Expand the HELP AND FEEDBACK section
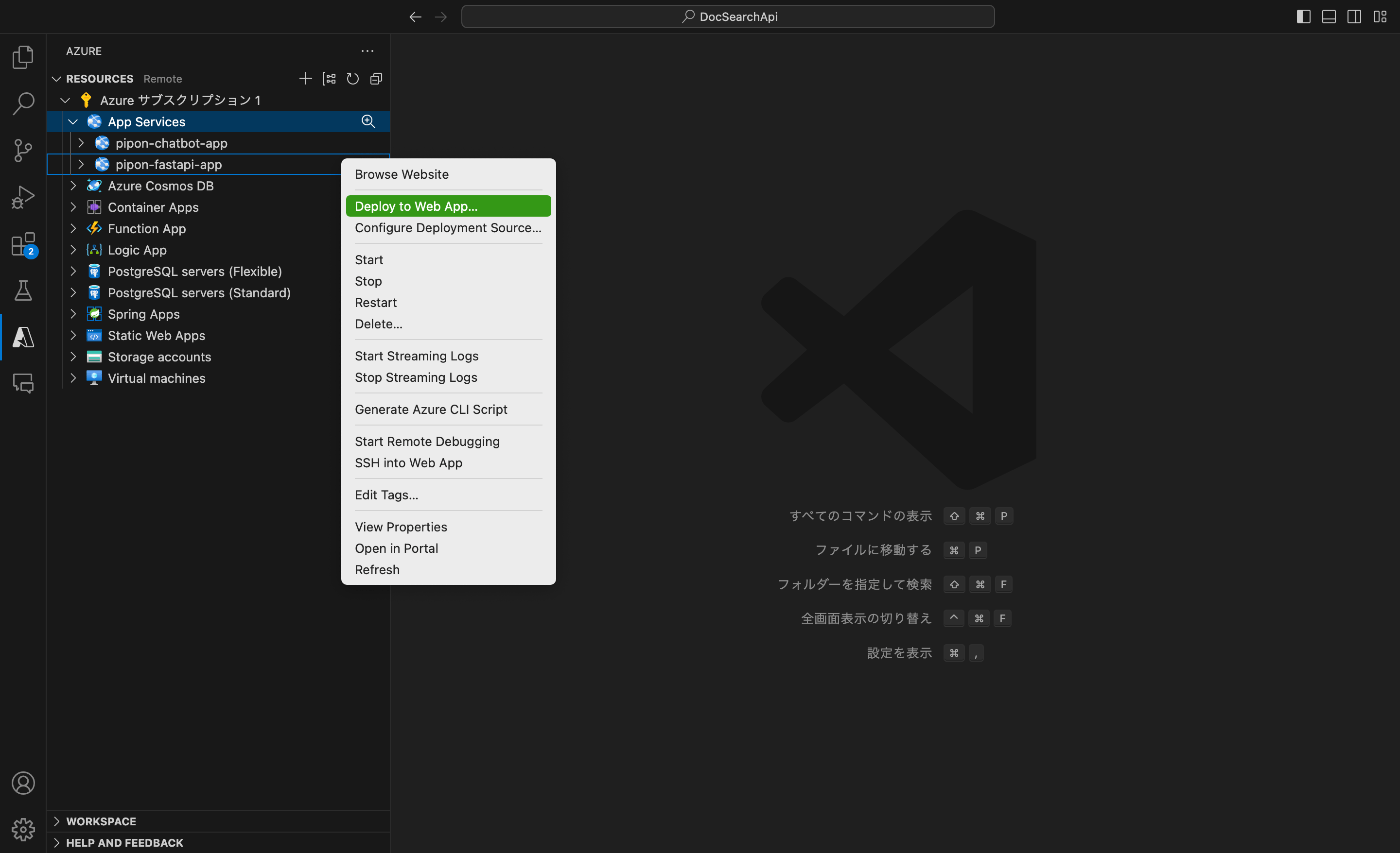 pyautogui.click(x=57, y=843)
